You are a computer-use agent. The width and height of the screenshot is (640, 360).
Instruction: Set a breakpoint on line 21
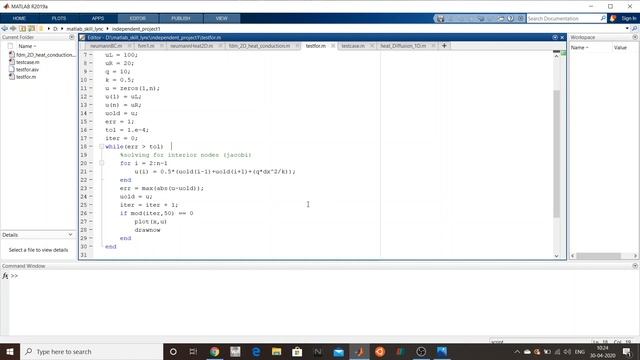tap(91, 171)
